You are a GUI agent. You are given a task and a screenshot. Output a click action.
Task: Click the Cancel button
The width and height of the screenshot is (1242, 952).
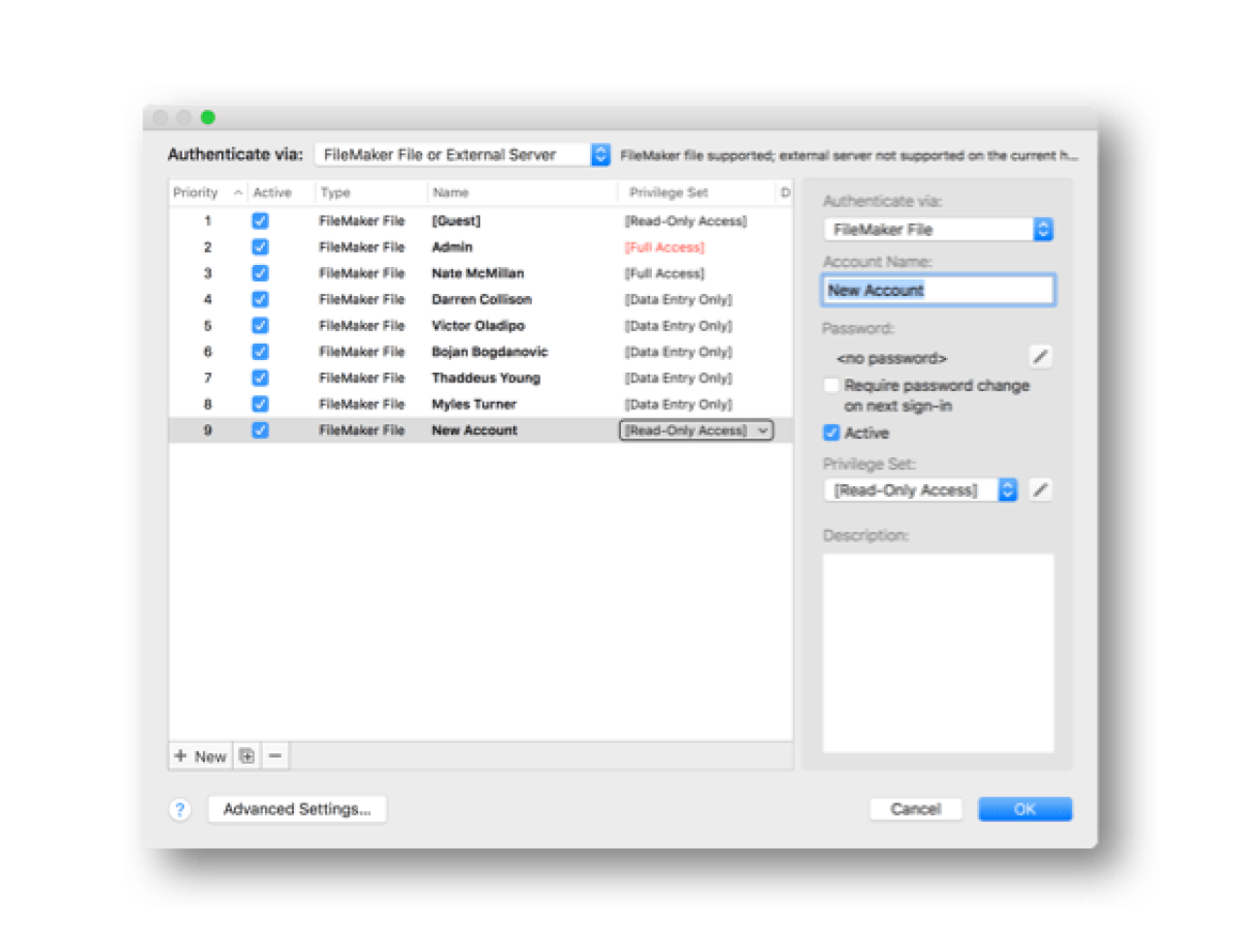[x=916, y=809]
